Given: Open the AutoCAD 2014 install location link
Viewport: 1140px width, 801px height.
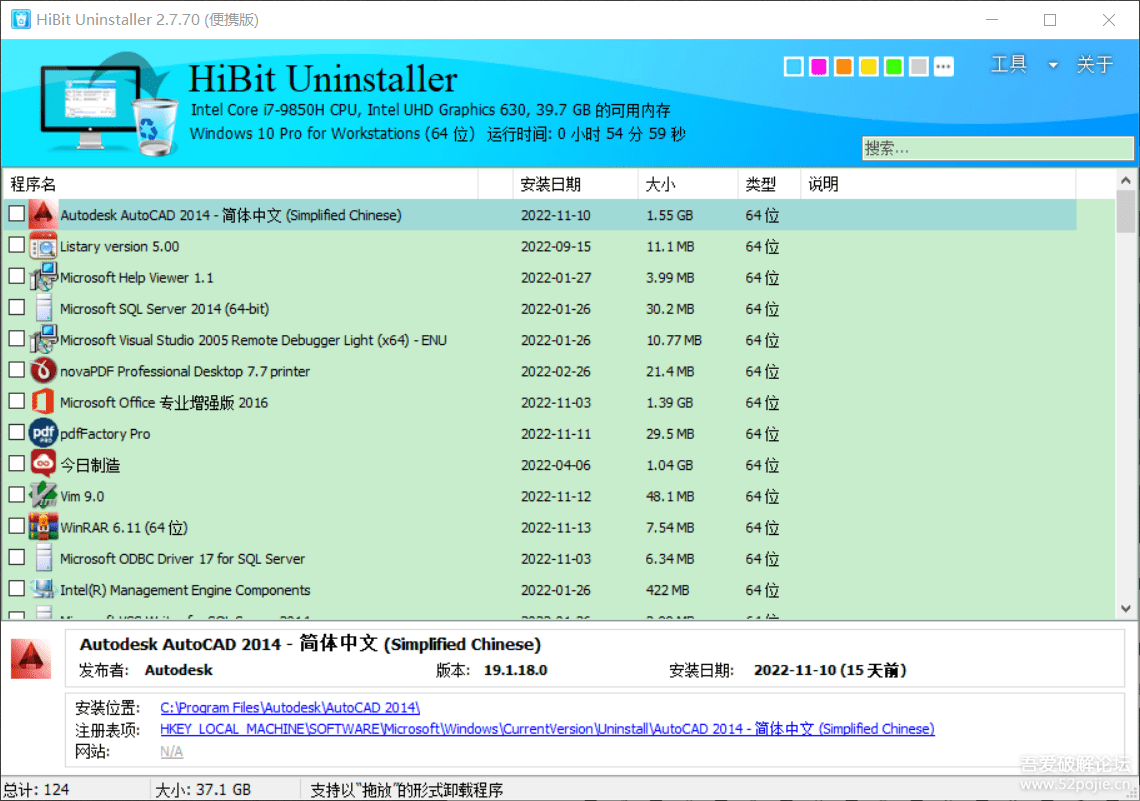Looking at the screenshot, I should (290, 708).
